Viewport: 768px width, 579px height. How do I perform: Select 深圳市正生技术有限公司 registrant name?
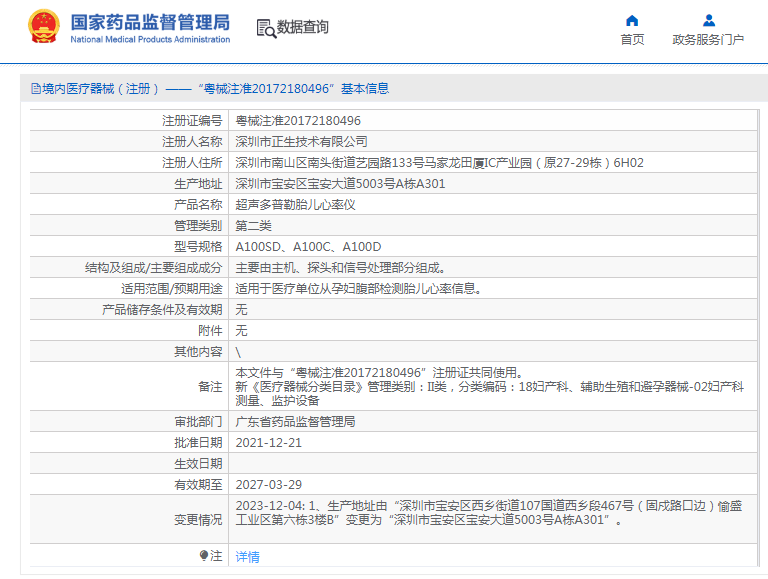click(x=301, y=142)
